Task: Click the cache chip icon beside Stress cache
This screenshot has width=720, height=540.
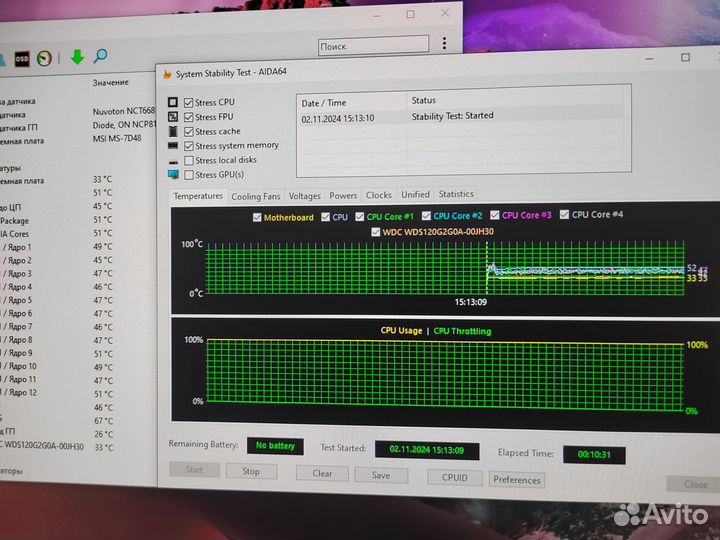Action: pyautogui.click(x=173, y=131)
